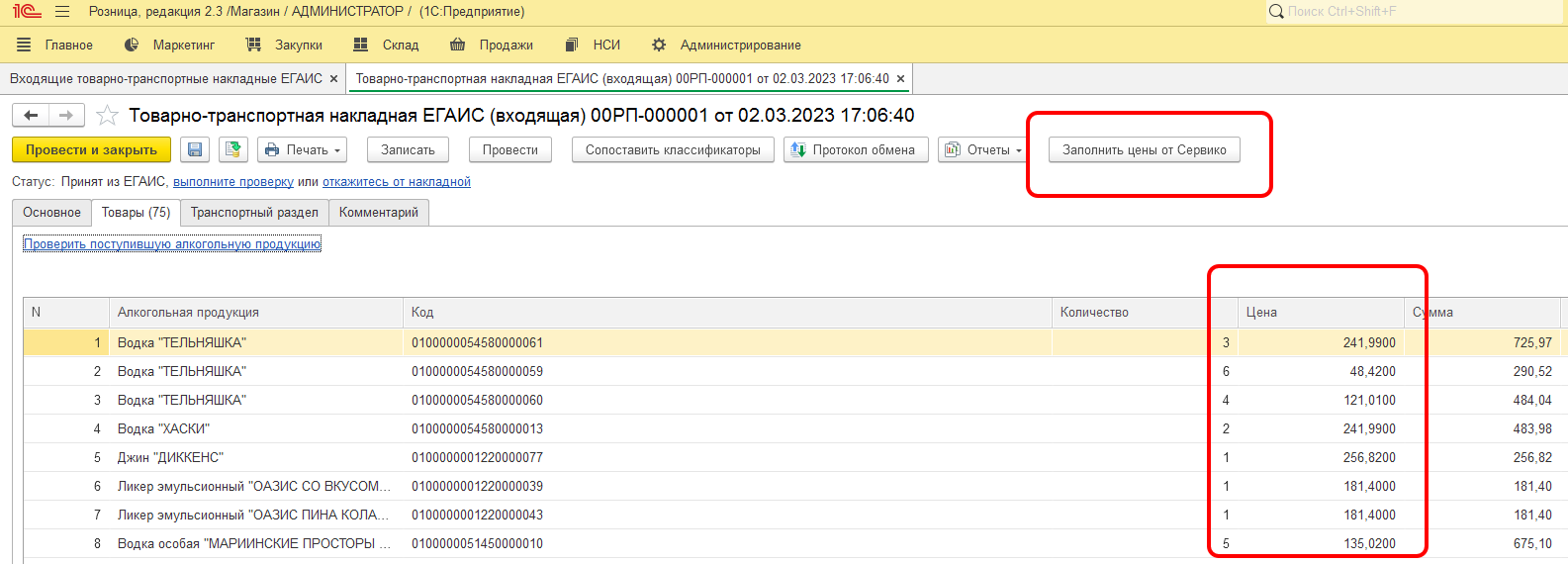Click the Продажи basket icon
The width and height of the screenshot is (1568, 564).
457,45
